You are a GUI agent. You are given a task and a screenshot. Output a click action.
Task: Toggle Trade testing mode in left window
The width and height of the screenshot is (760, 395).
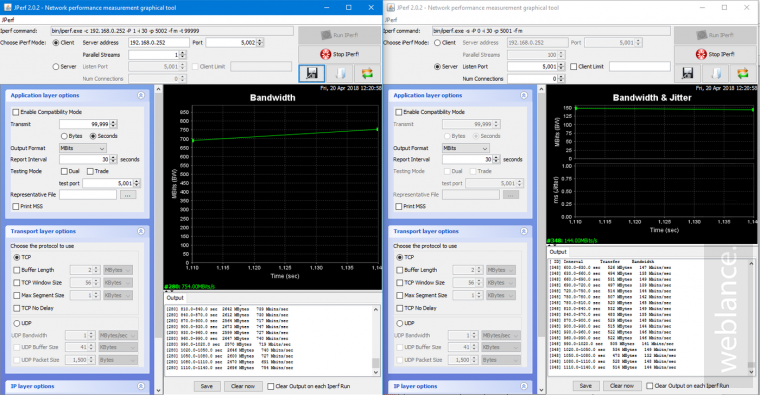[90, 171]
